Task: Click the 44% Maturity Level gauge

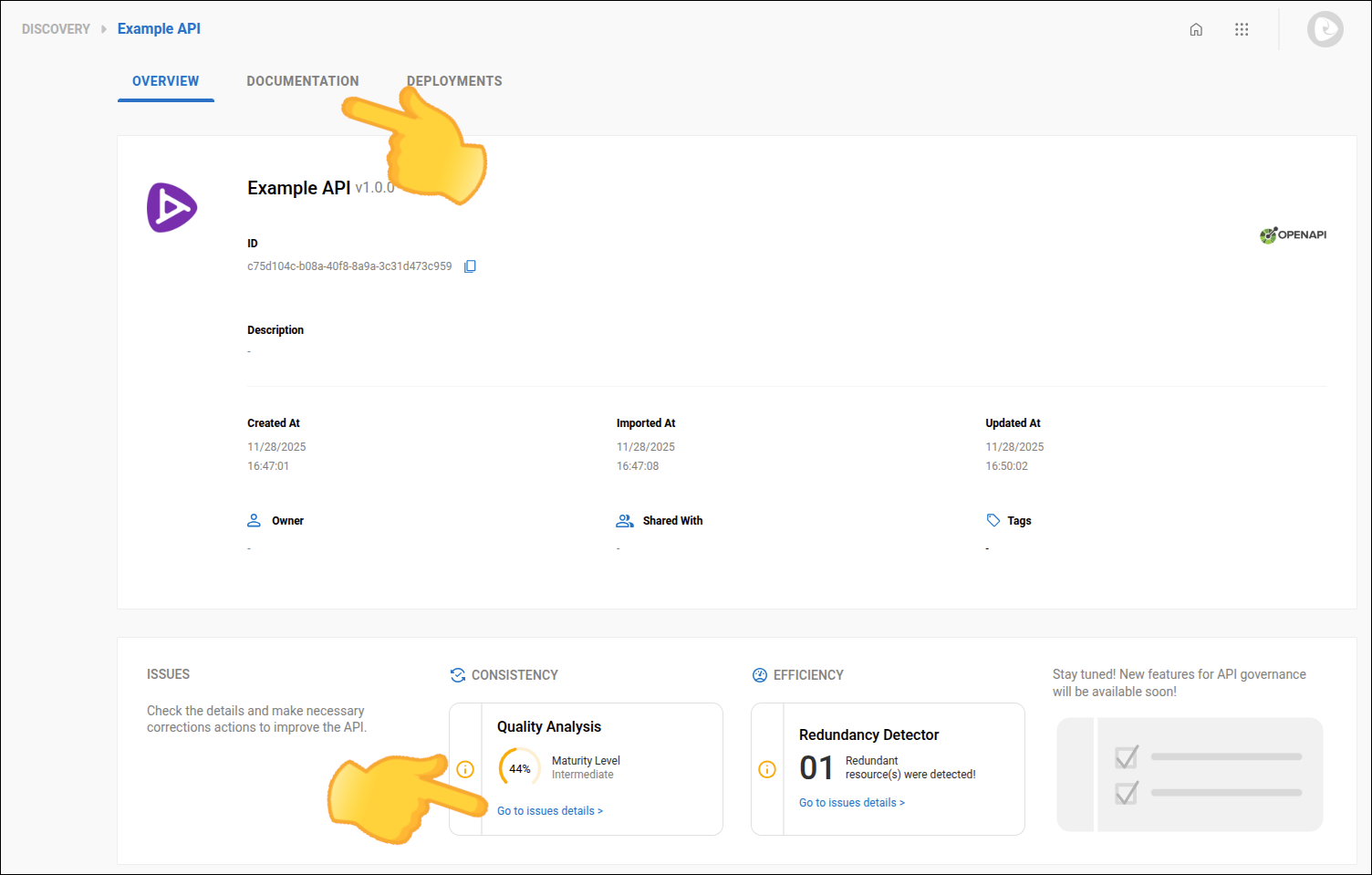Action: click(x=519, y=767)
